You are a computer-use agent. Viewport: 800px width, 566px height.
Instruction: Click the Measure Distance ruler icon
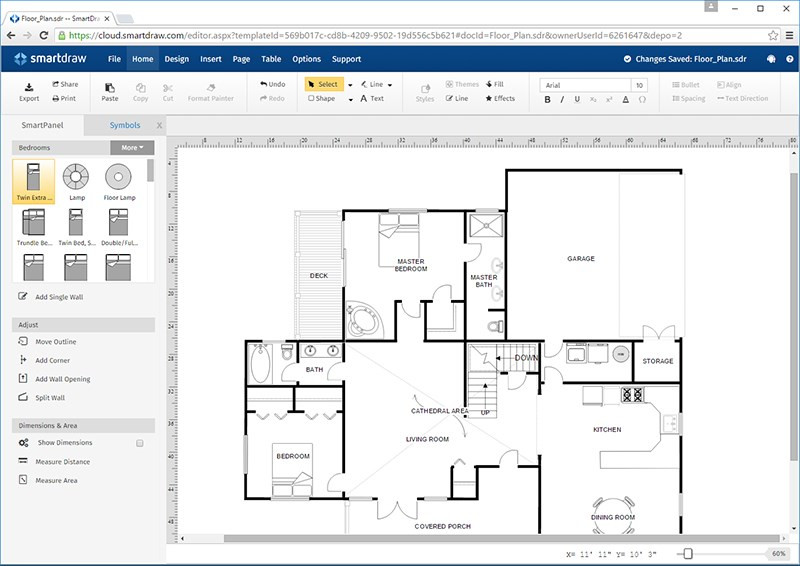23,462
